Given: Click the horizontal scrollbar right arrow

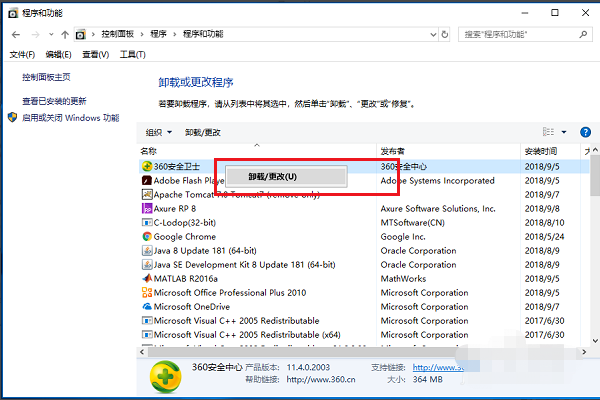Looking at the screenshot, I should [x=584, y=352].
